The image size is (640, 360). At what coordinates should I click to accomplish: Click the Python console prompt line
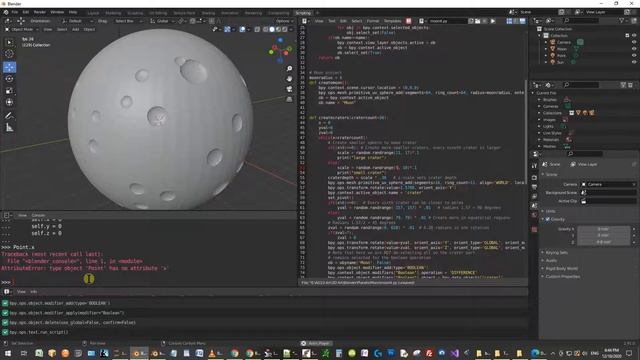click(149, 282)
